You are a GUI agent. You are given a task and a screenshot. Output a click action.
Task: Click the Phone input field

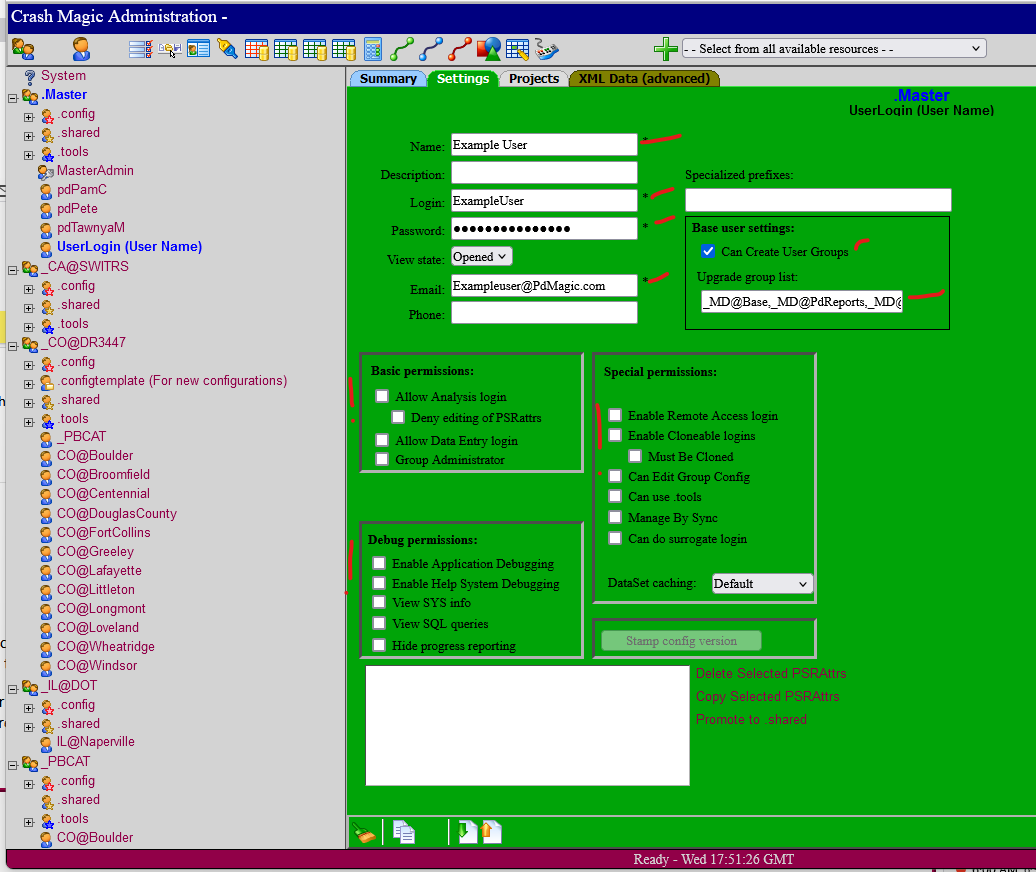pos(544,312)
